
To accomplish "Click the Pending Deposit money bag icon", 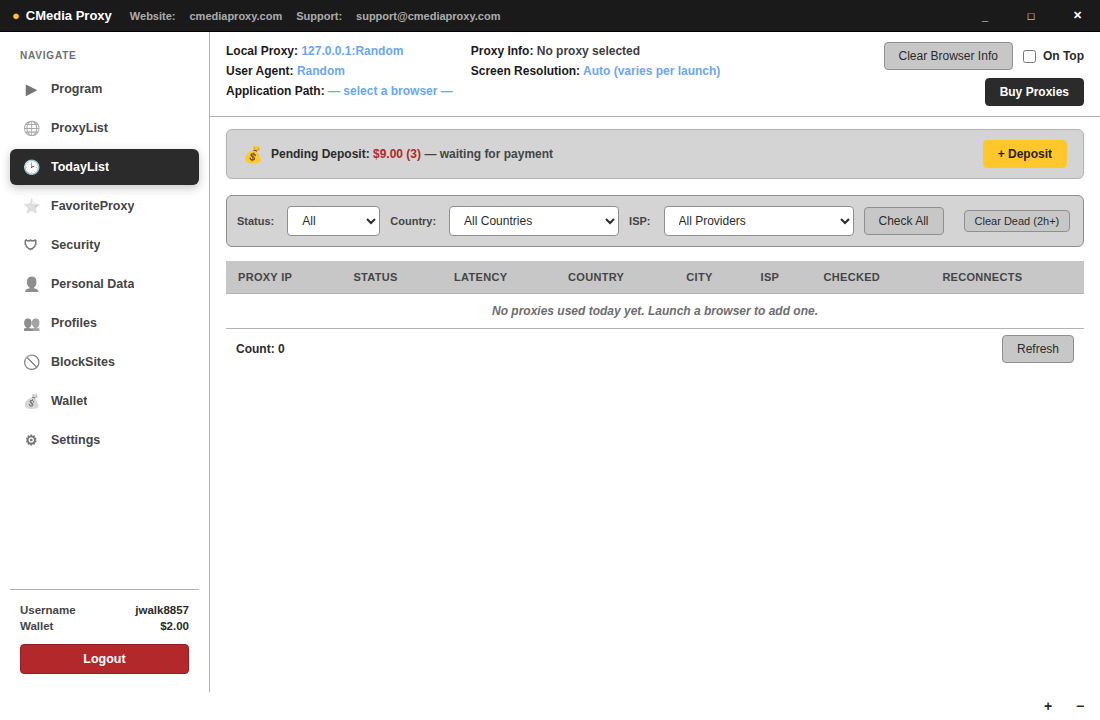I will (x=253, y=154).
